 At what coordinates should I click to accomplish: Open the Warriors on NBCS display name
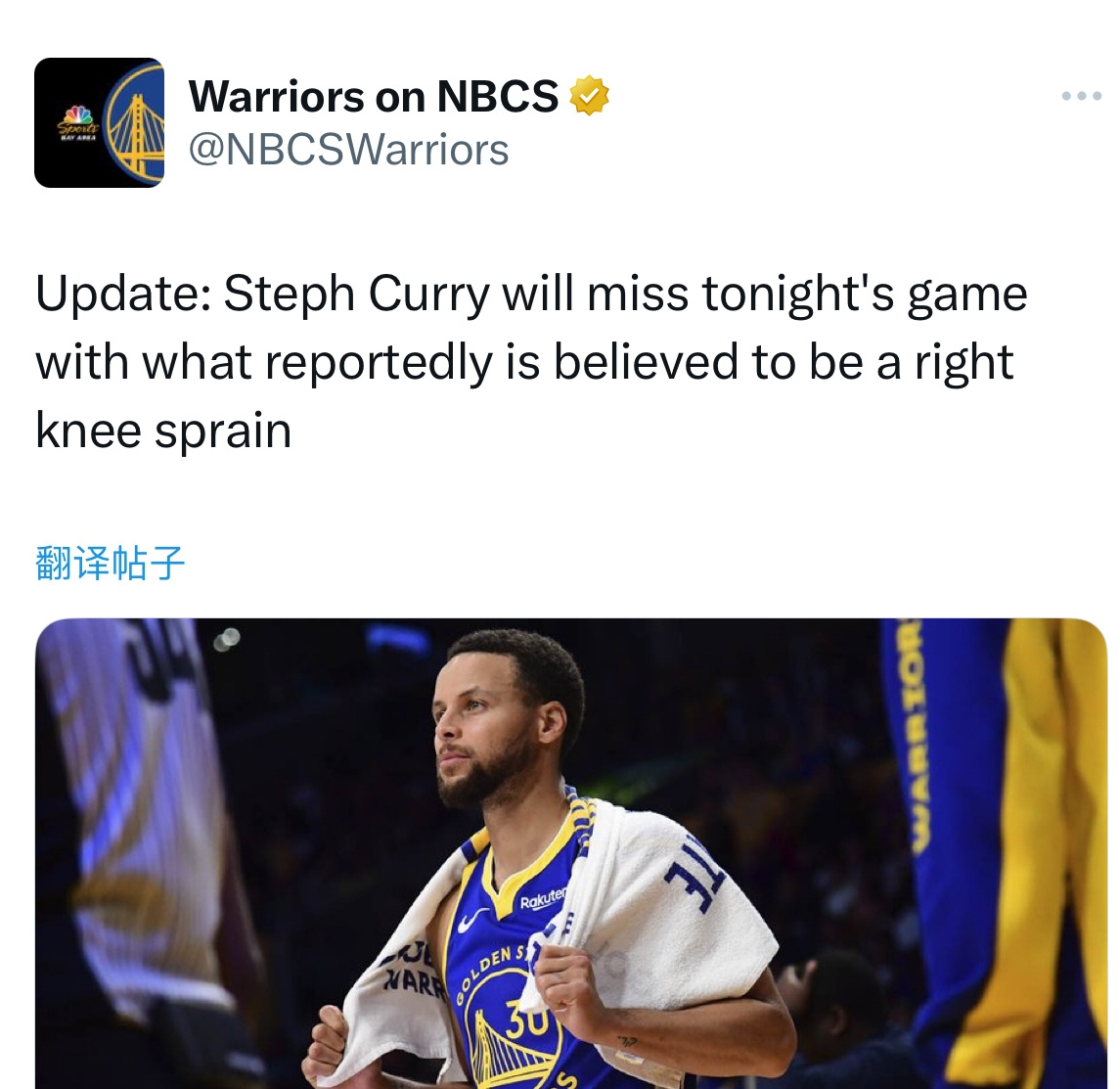pyautogui.click(x=373, y=96)
